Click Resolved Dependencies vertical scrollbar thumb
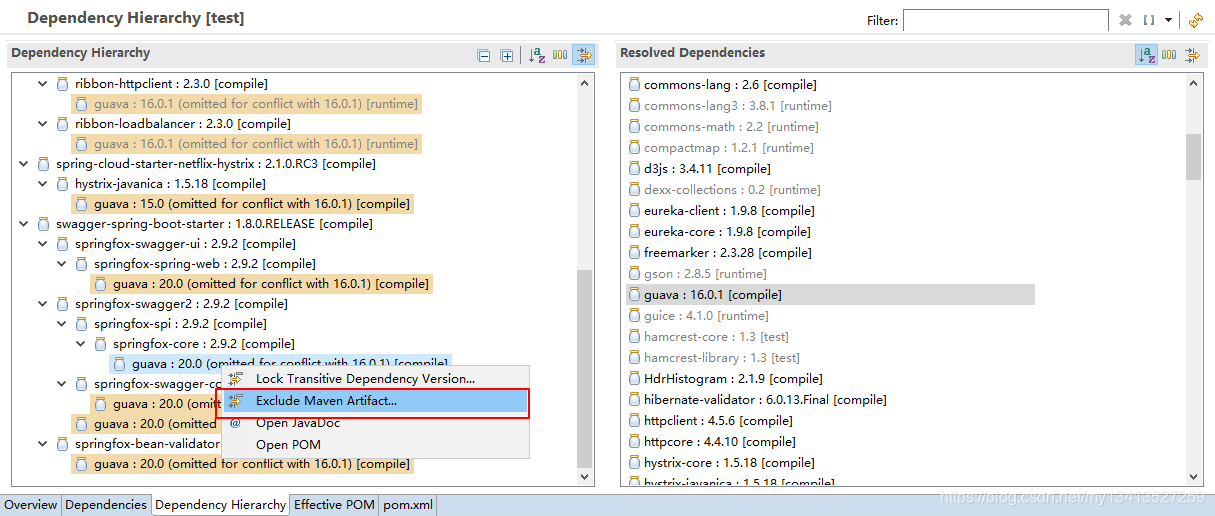This screenshot has width=1215, height=516. pyautogui.click(x=1193, y=157)
